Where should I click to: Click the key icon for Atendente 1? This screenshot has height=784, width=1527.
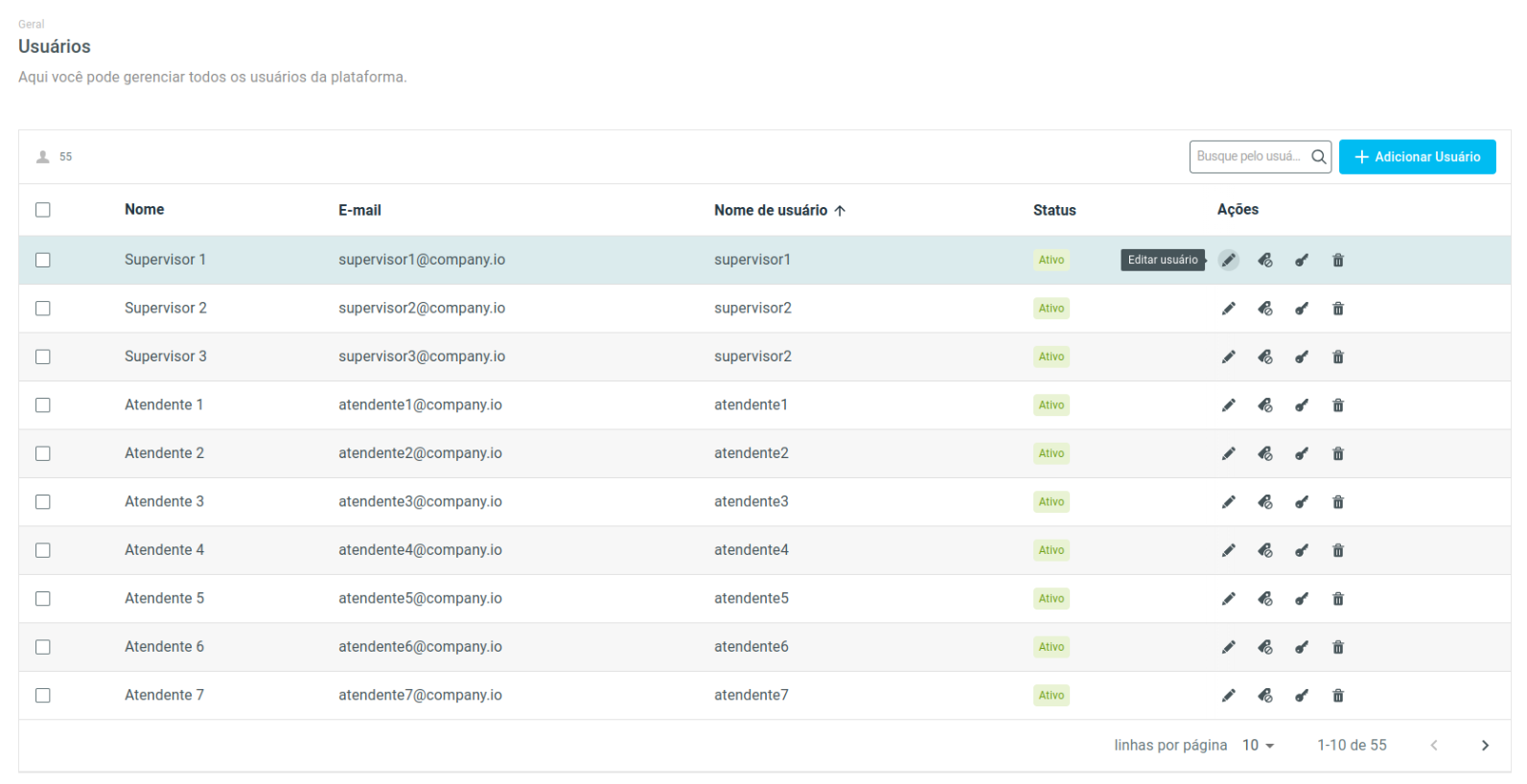[1302, 405]
